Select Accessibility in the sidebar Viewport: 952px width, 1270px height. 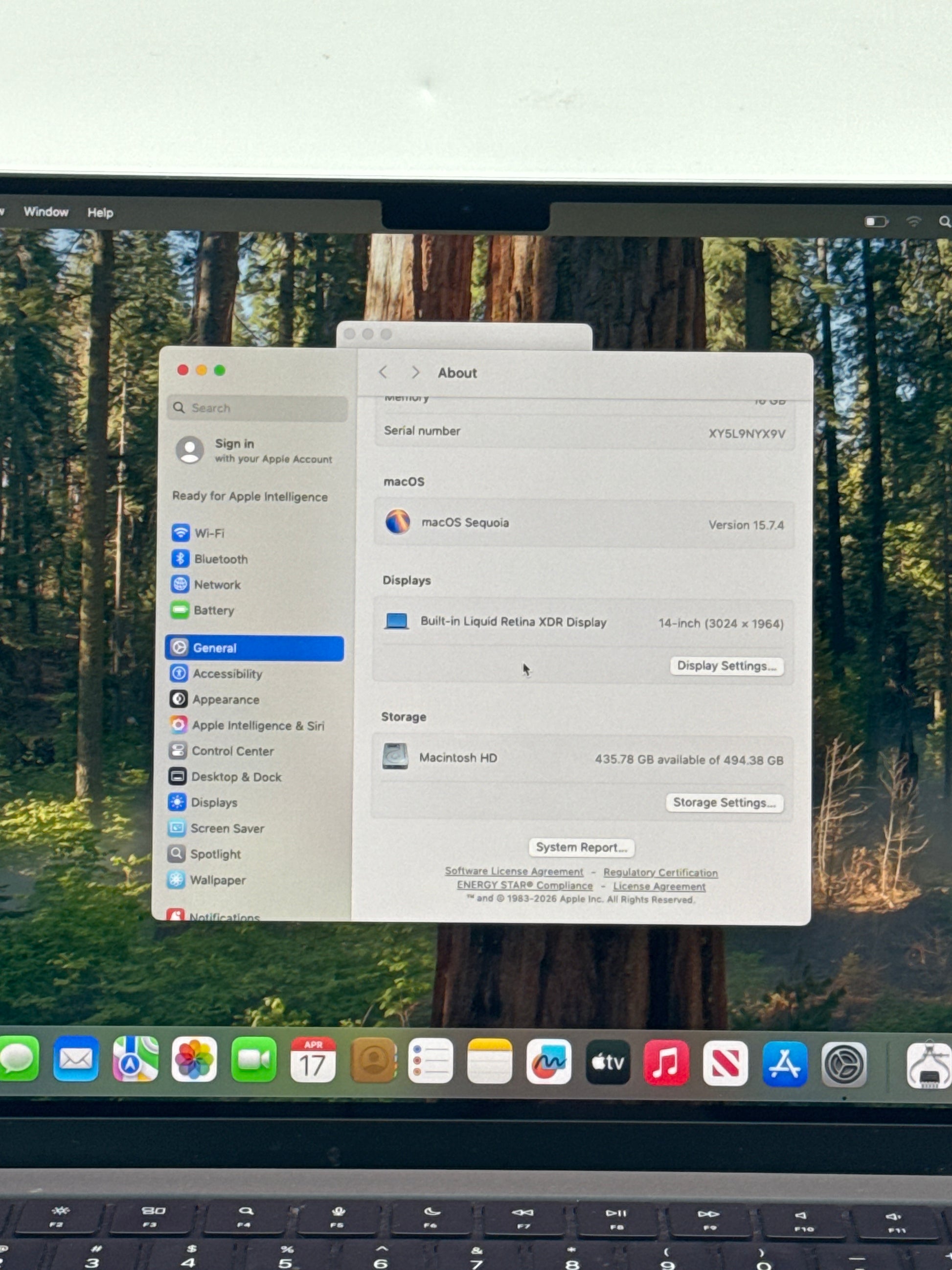[227, 673]
